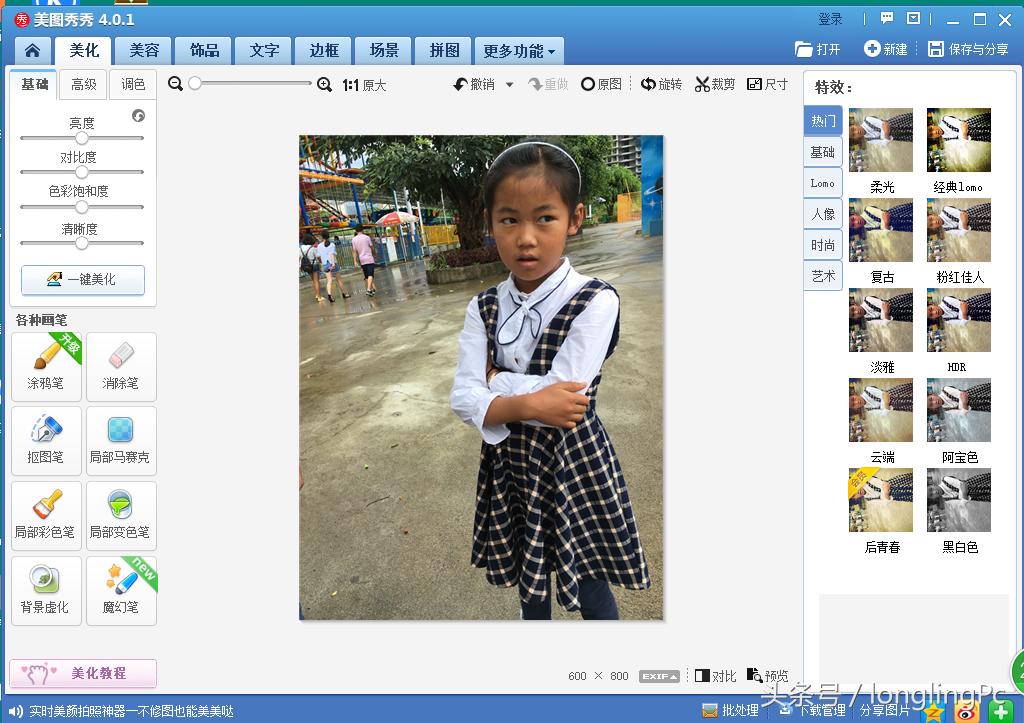
Task: Toggle the 对比 compare view
Action: click(715, 676)
